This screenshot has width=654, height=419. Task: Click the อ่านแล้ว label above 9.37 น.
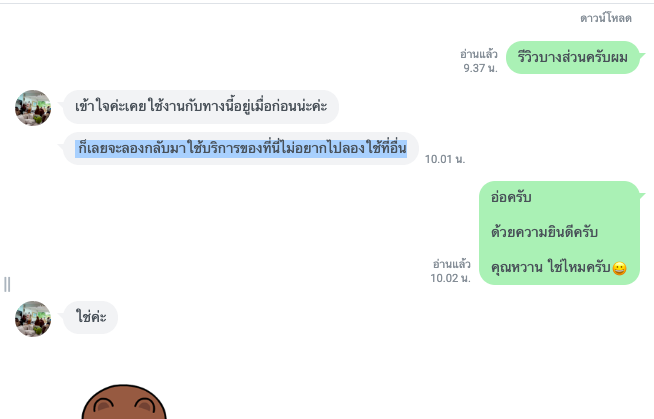pyautogui.click(x=479, y=54)
